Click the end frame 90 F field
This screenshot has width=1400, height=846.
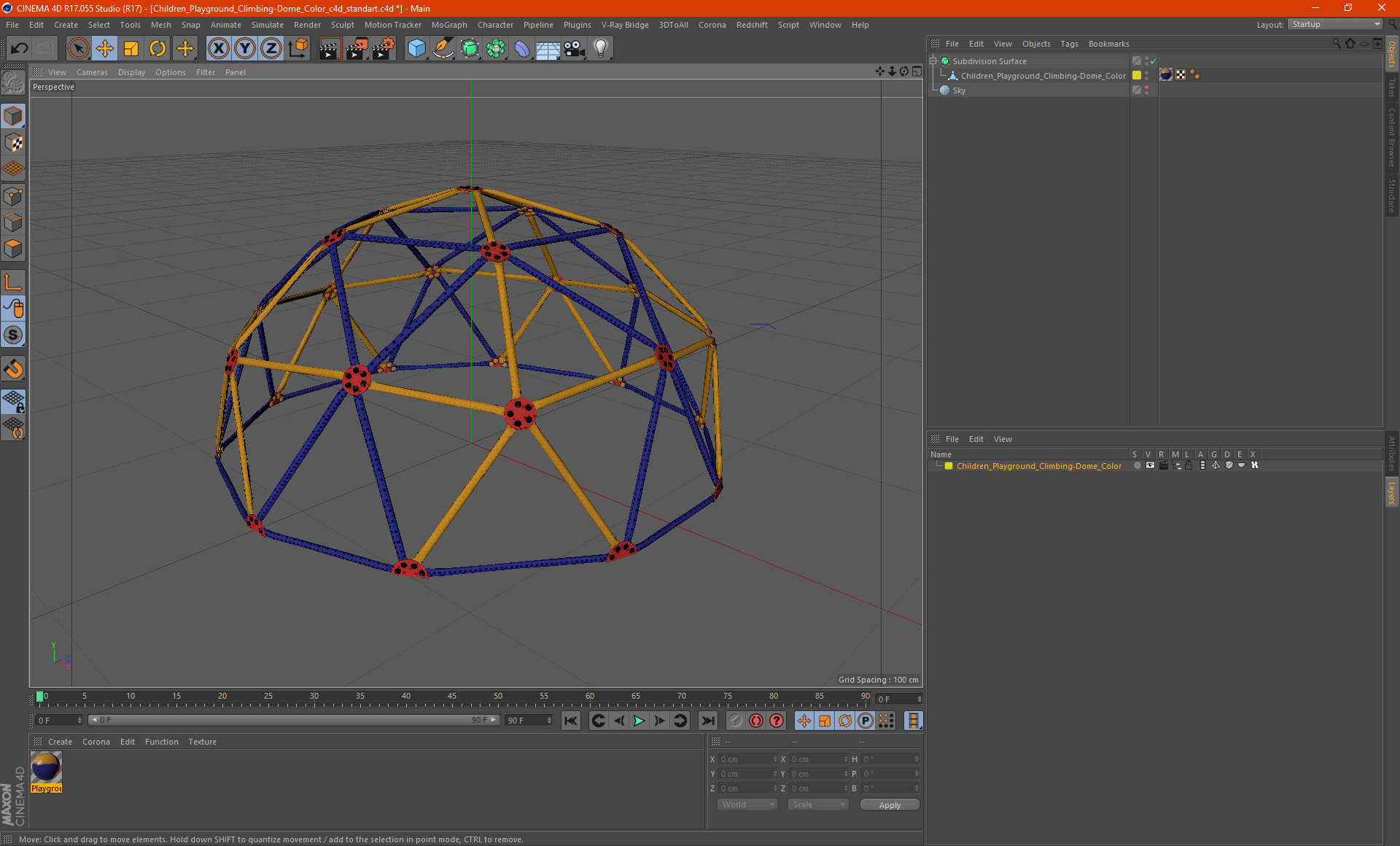(529, 720)
